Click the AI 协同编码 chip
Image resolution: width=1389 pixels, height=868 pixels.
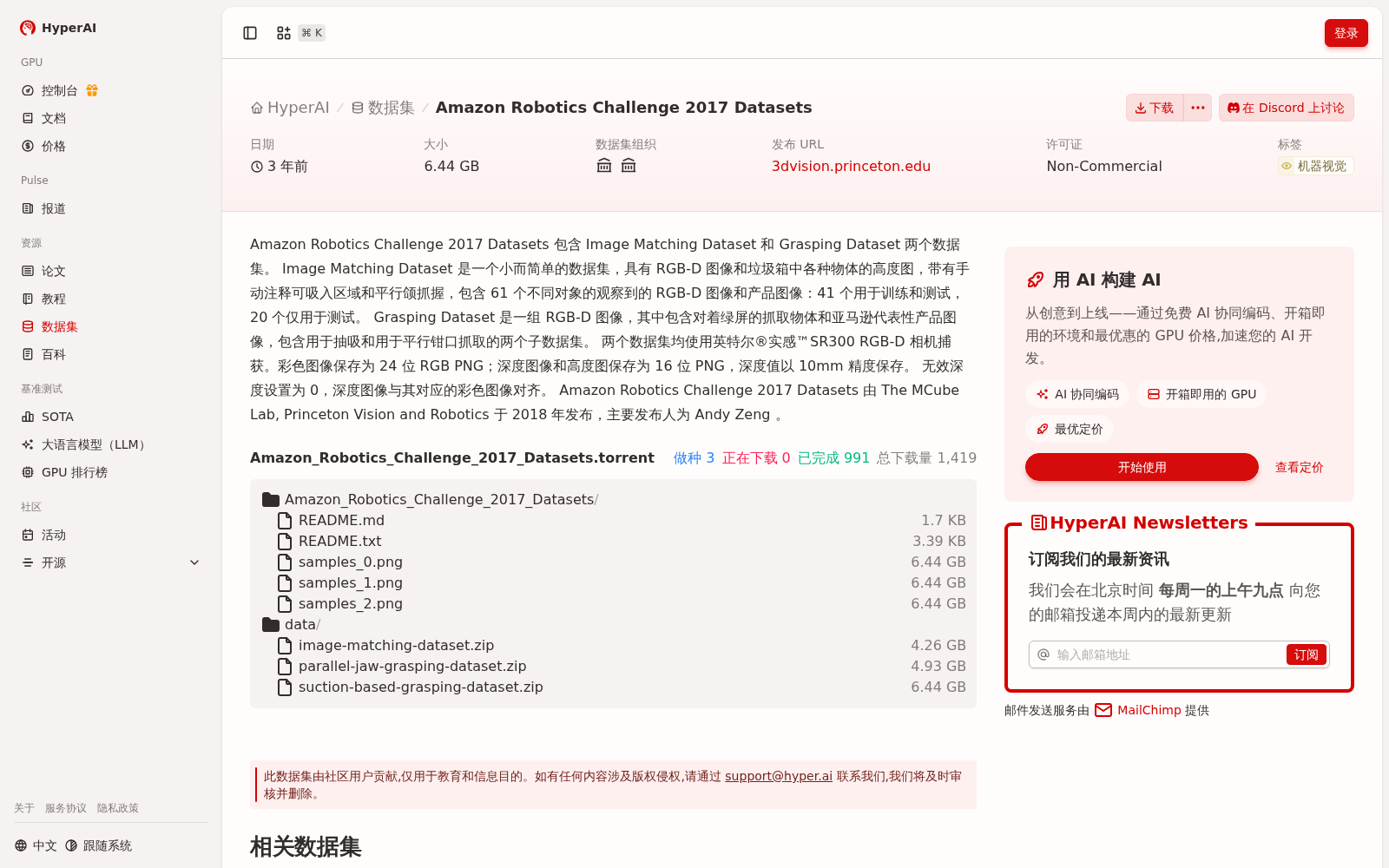[x=1077, y=394]
